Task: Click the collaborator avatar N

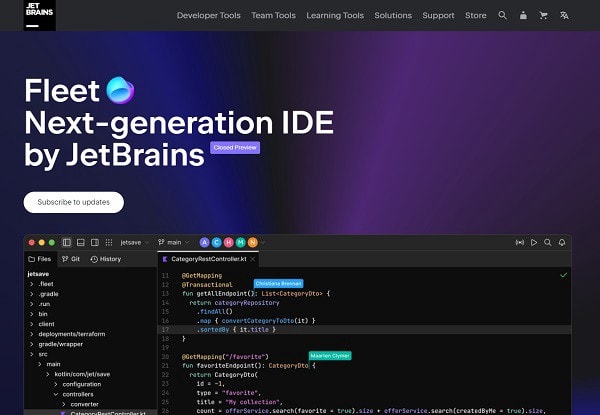Action: click(253, 242)
